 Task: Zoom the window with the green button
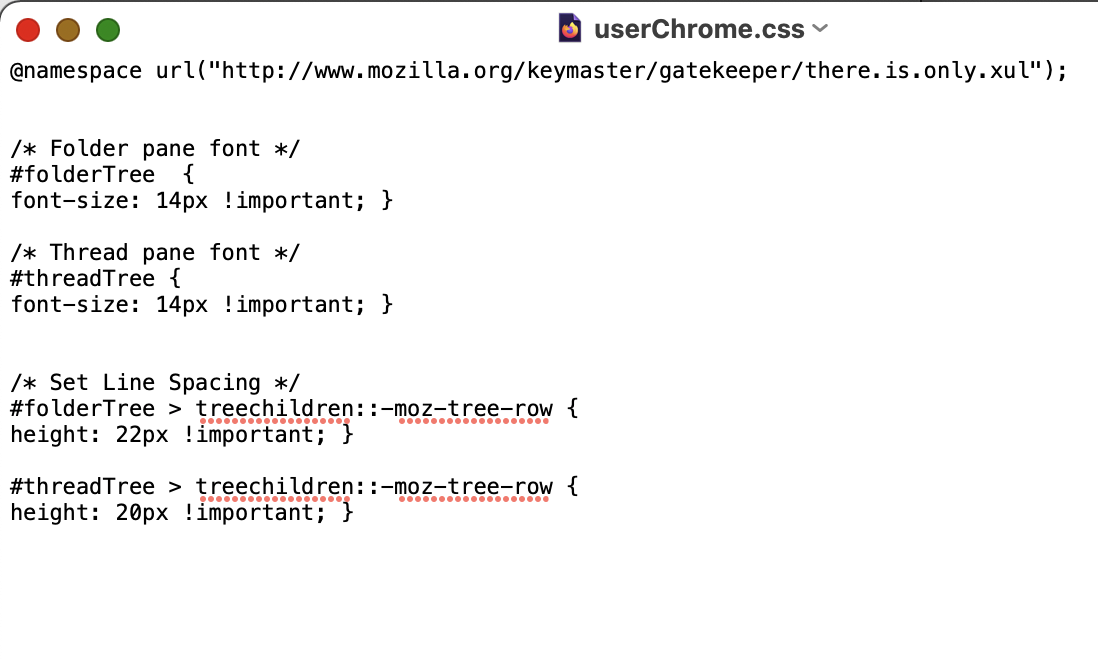pyautogui.click(x=108, y=30)
